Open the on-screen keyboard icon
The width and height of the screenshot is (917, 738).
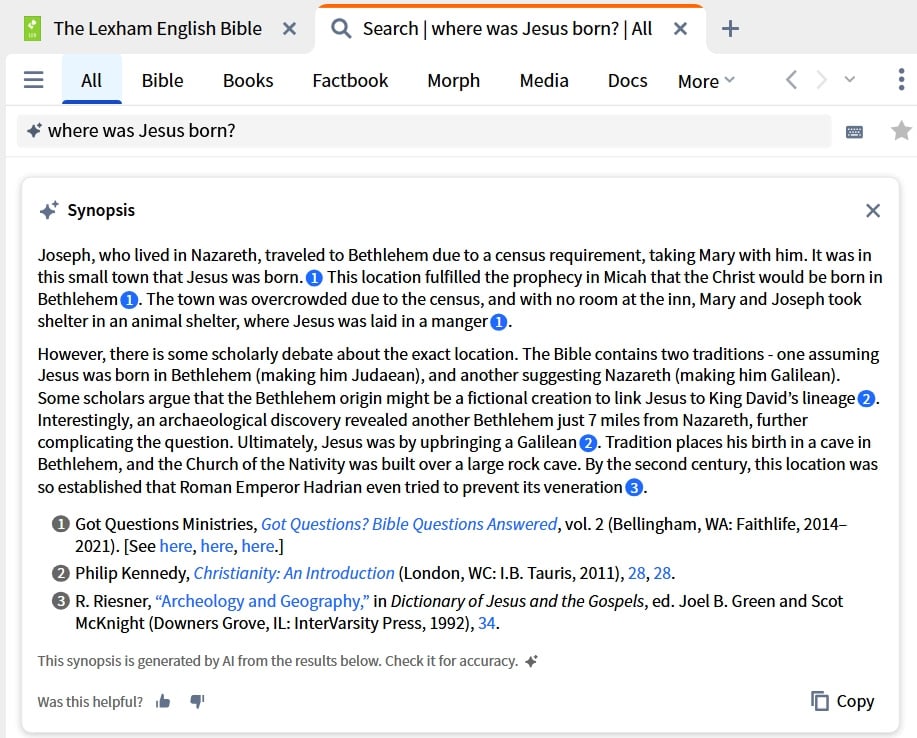[x=854, y=132]
